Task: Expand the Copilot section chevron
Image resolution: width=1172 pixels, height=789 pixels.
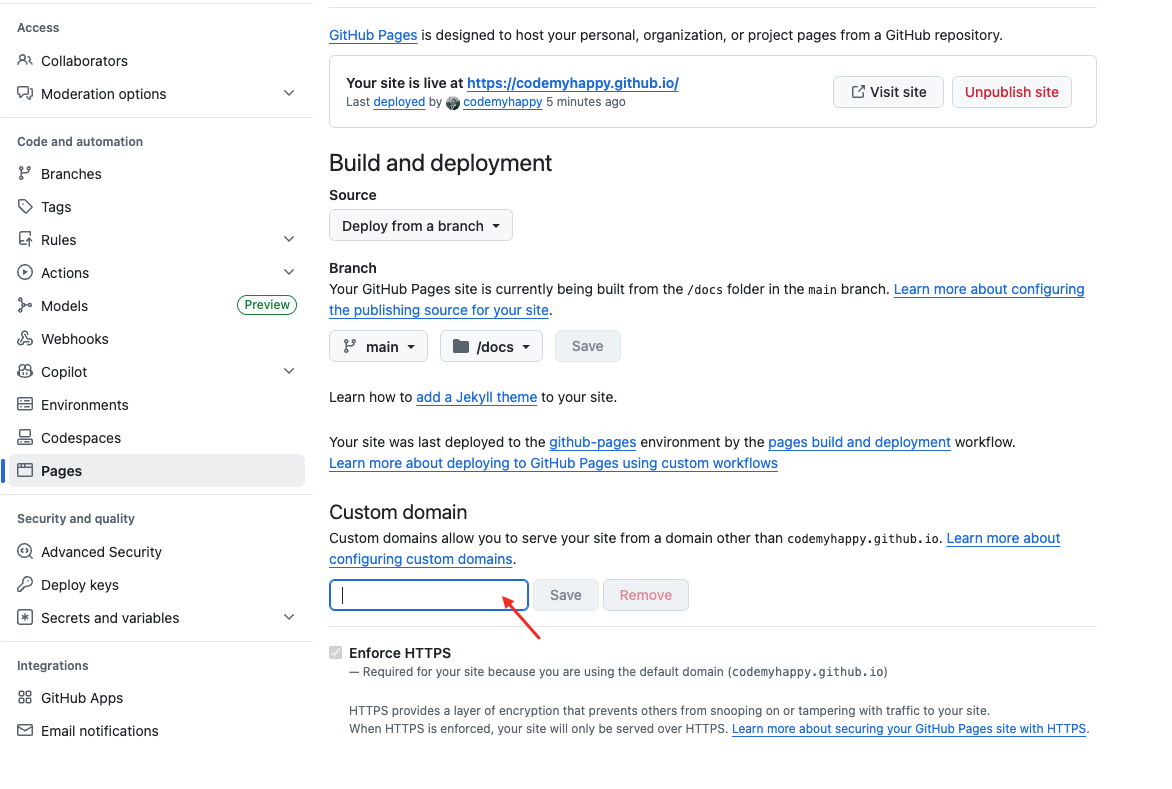Action: [x=289, y=371]
